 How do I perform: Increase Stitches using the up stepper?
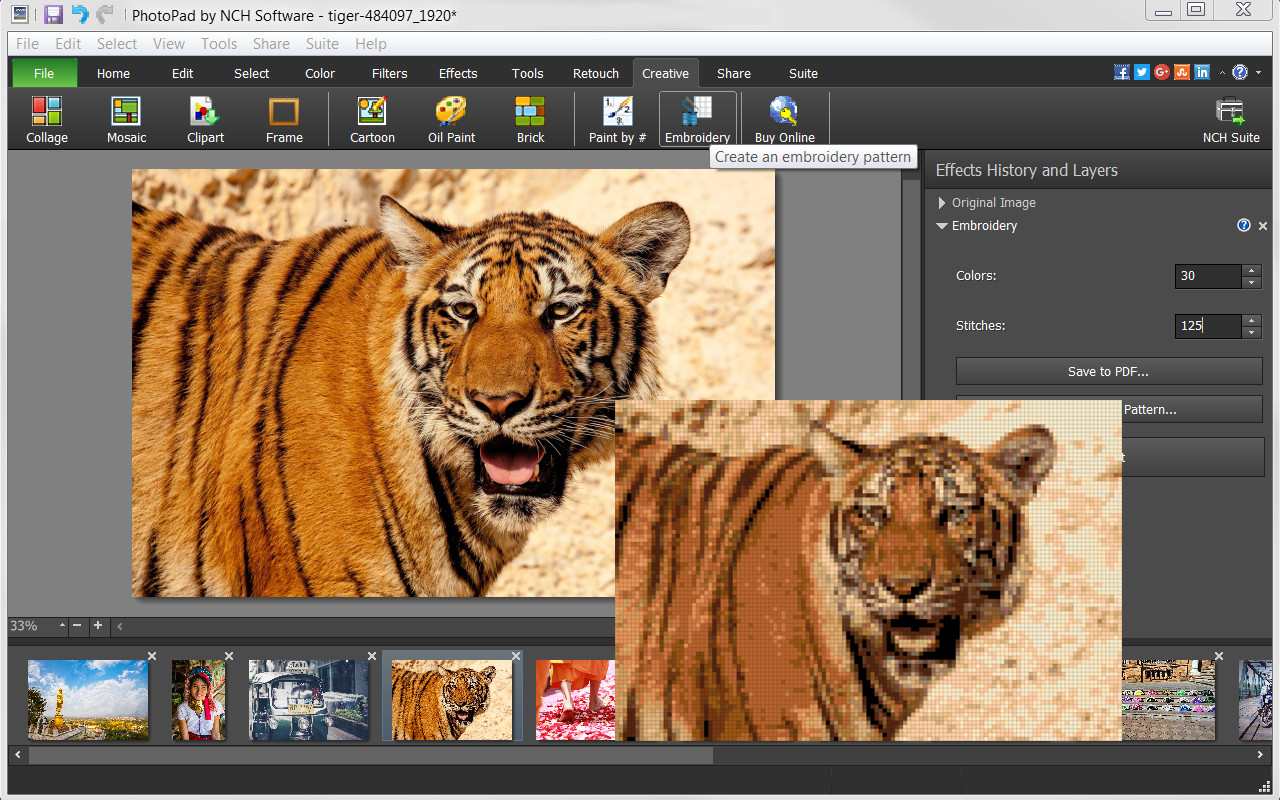tap(1252, 320)
